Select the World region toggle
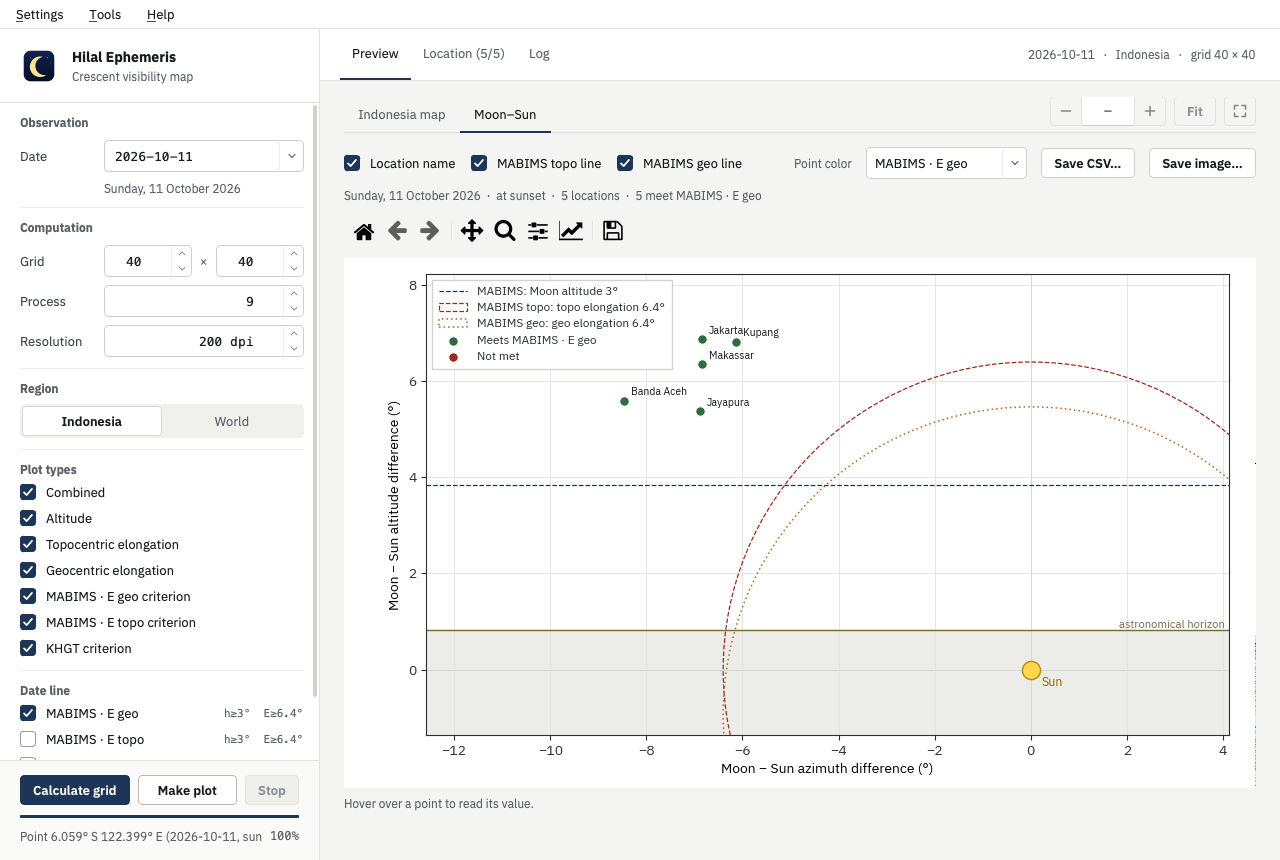The image size is (1280, 860). [x=232, y=421]
